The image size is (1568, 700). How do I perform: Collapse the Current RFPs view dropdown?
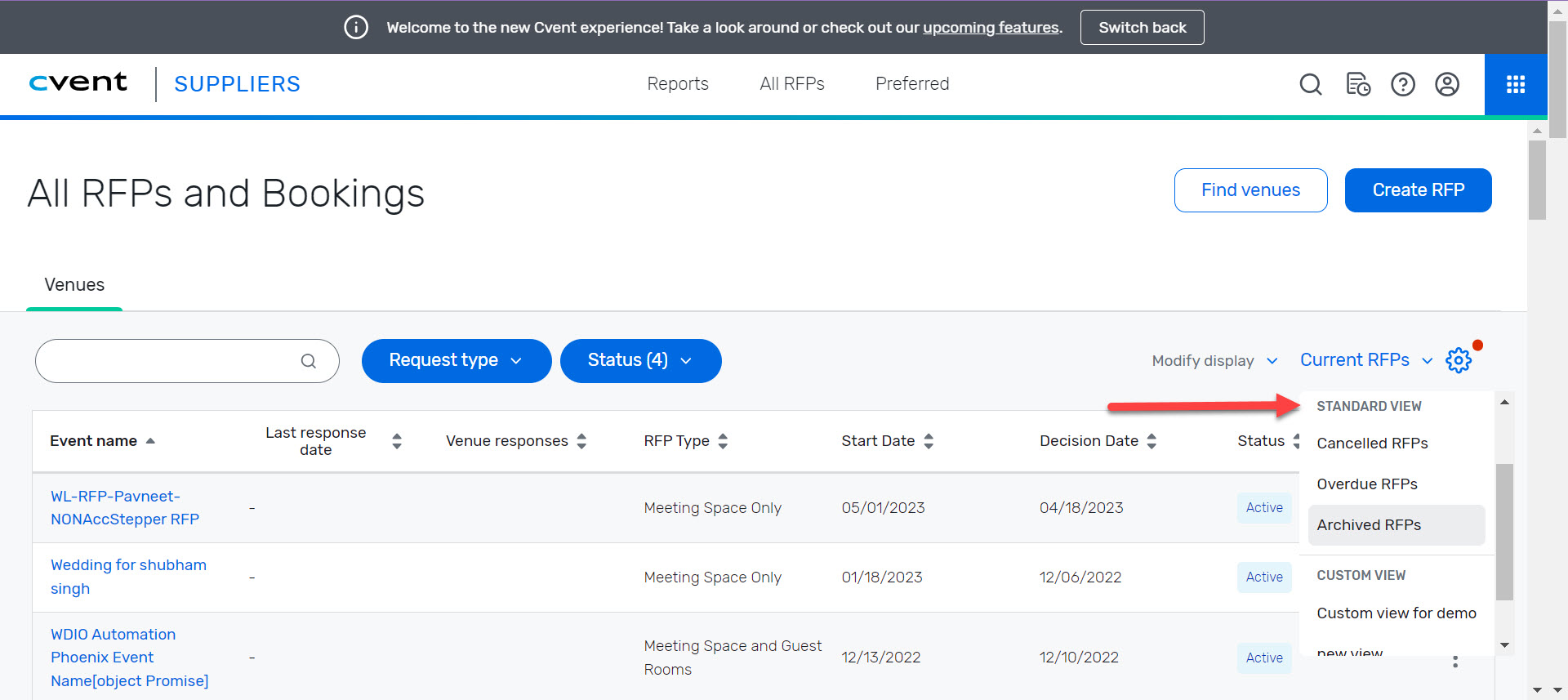click(1366, 360)
